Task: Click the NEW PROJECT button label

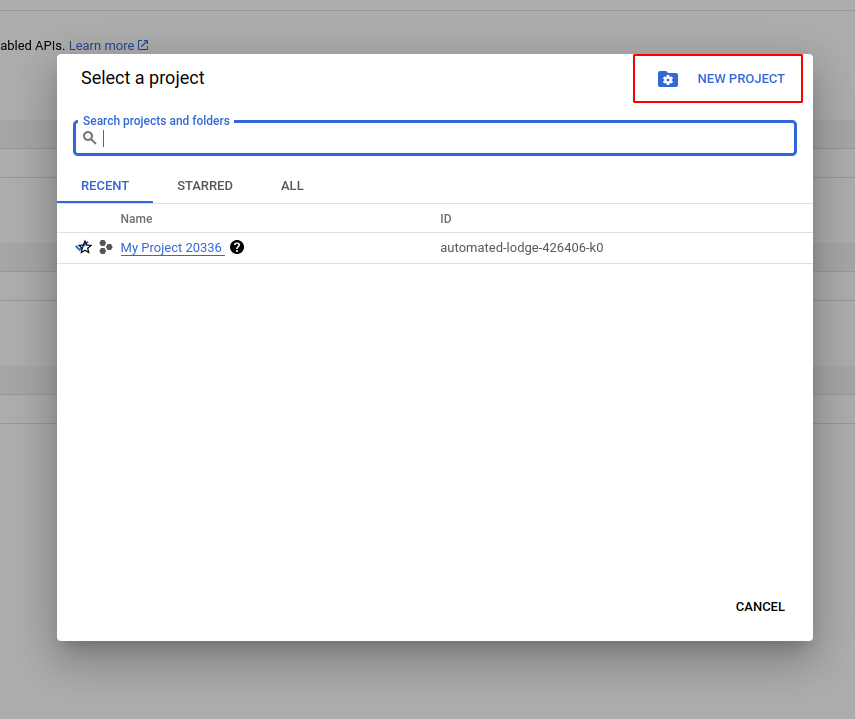Action: coord(741,79)
